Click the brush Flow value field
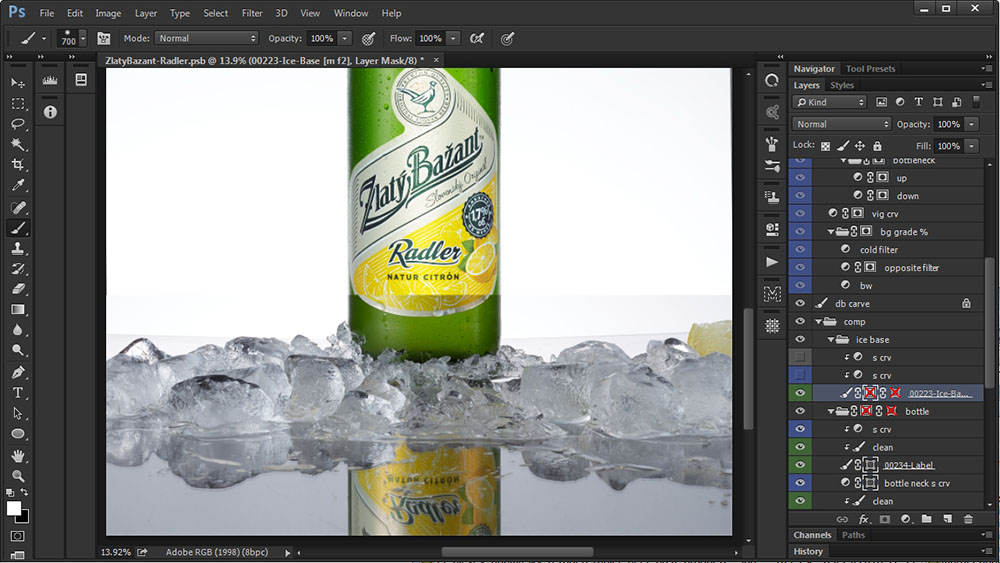Viewport: 1000px width, 563px height. [x=430, y=38]
